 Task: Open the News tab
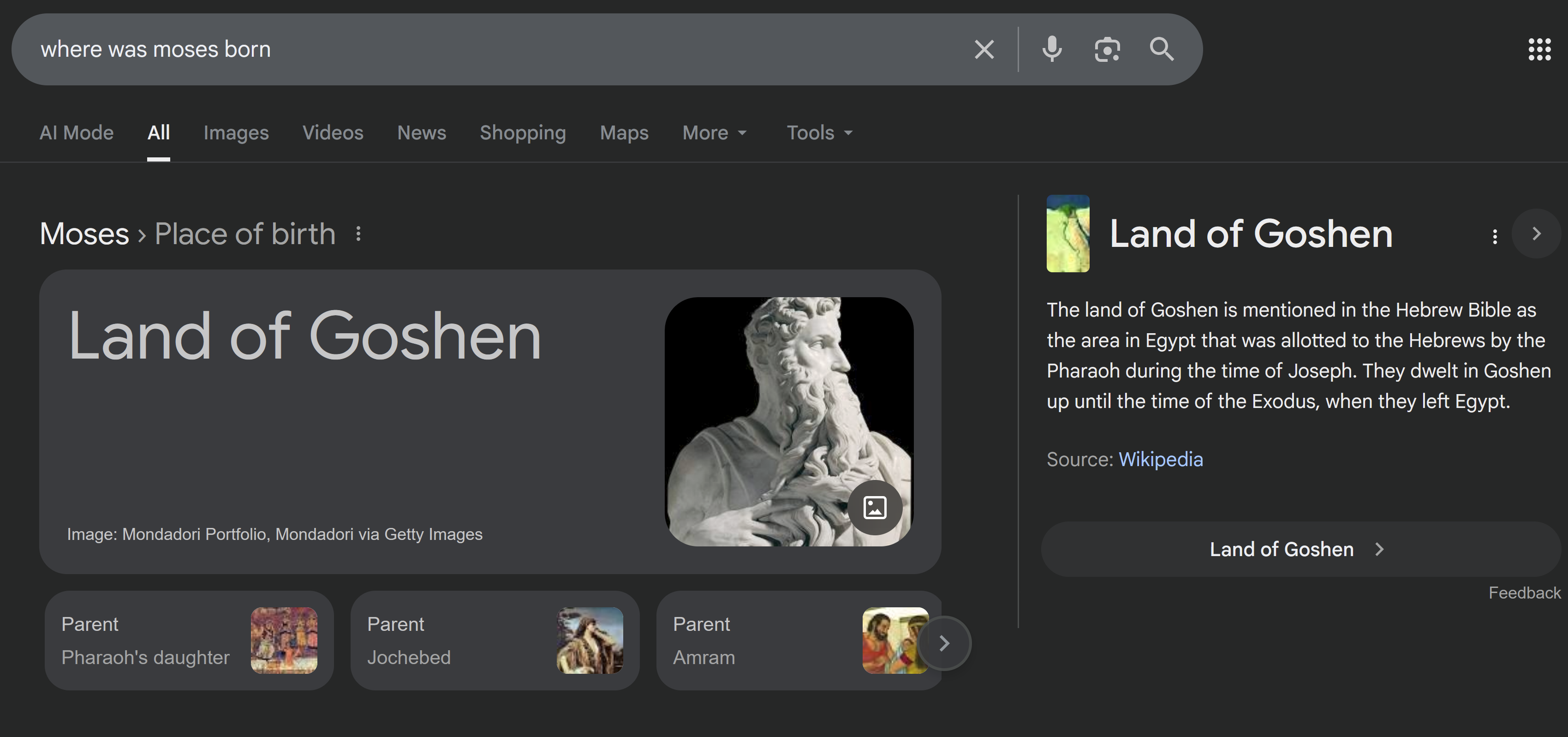421,133
